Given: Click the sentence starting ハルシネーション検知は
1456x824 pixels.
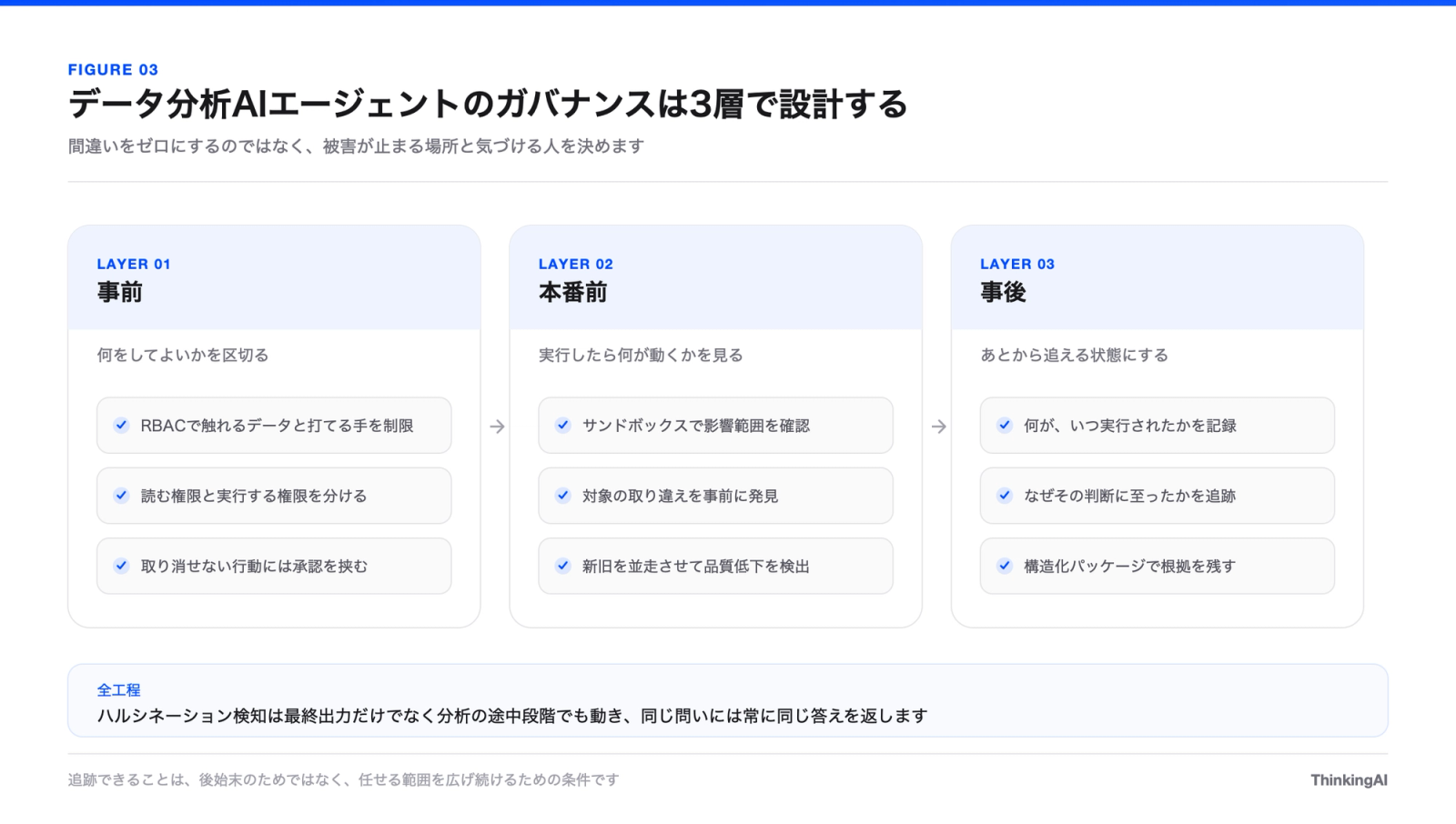Looking at the screenshot, I should coord(512,716).
